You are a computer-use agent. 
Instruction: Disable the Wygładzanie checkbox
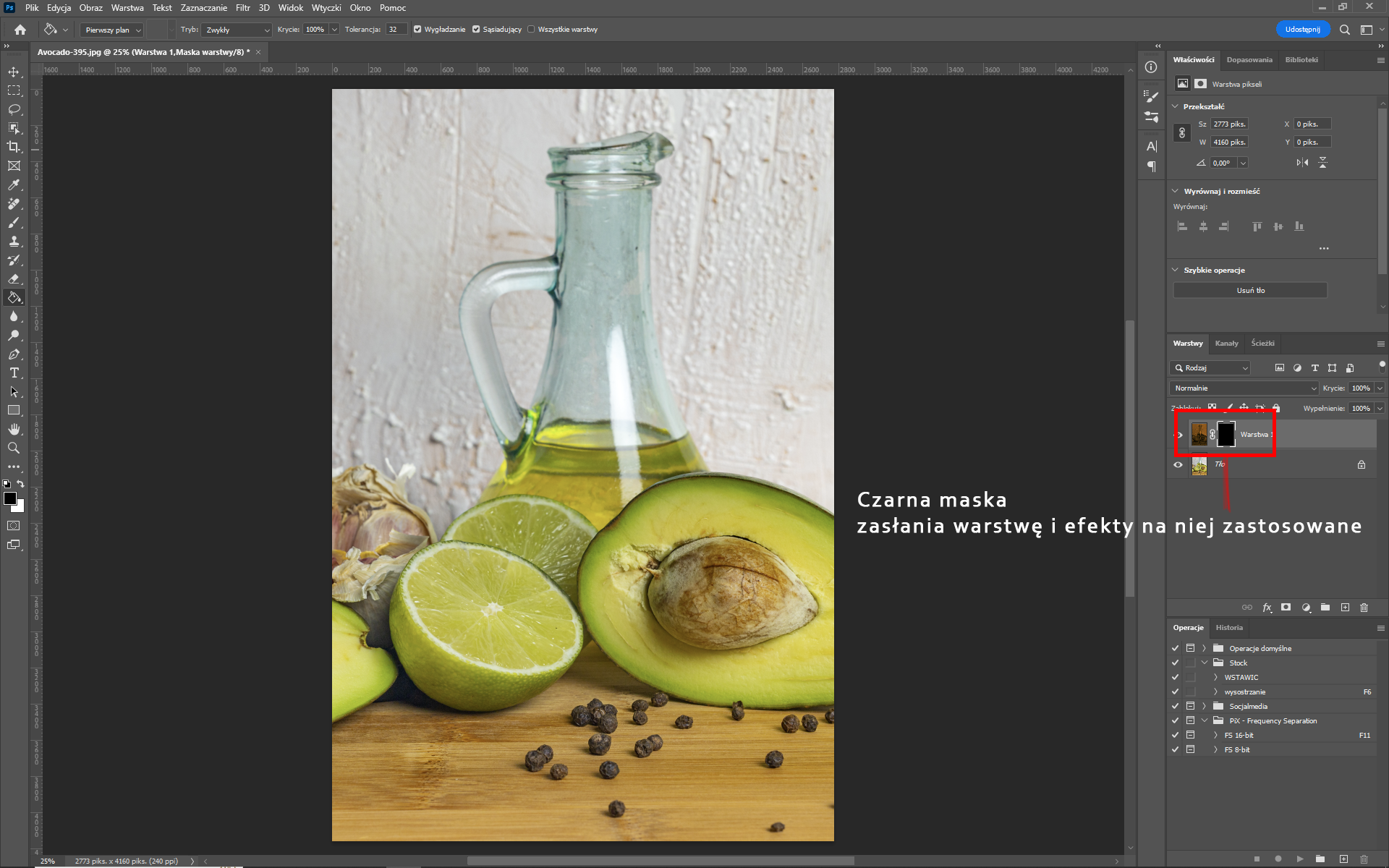click(417, 30)
